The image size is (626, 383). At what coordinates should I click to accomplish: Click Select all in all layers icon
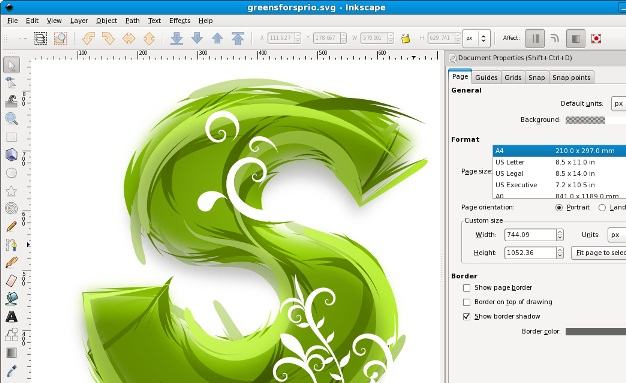coord(40,38)
